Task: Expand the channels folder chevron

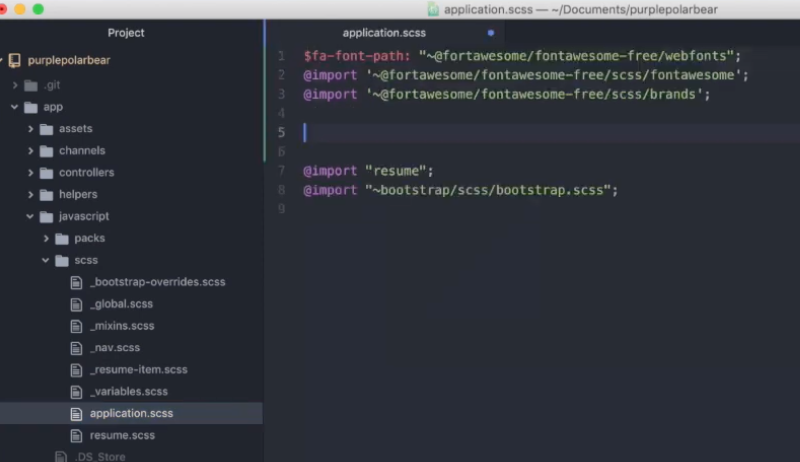Action: pyautogui.click(x=30, y=151)
